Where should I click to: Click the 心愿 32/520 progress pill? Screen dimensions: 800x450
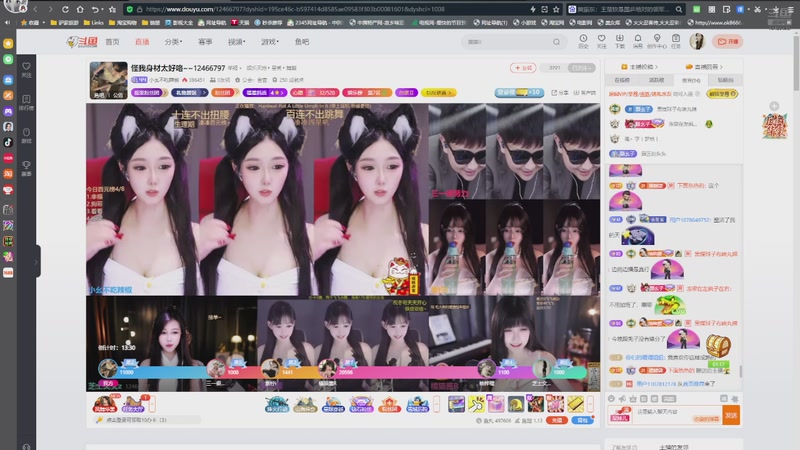tap(314, 93)
